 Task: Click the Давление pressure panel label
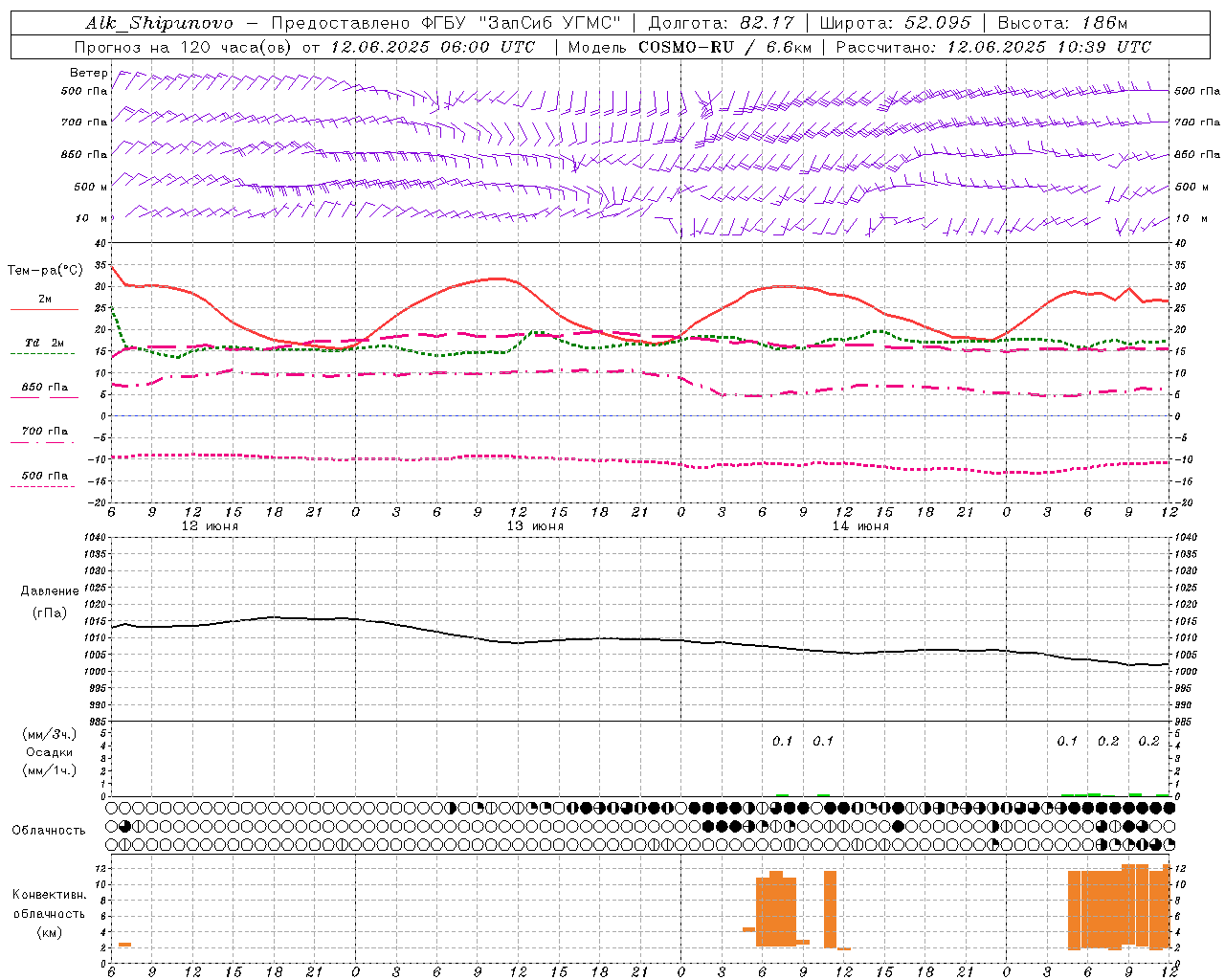(50, 591)
